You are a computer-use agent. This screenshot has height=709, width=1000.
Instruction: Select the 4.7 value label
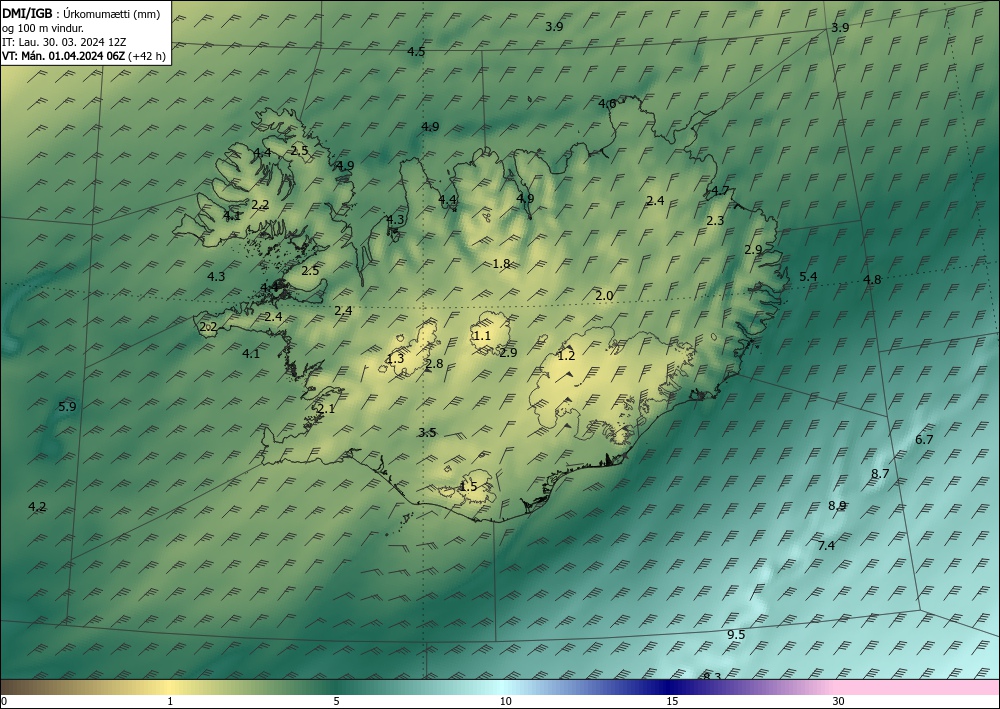coord(720,191)
